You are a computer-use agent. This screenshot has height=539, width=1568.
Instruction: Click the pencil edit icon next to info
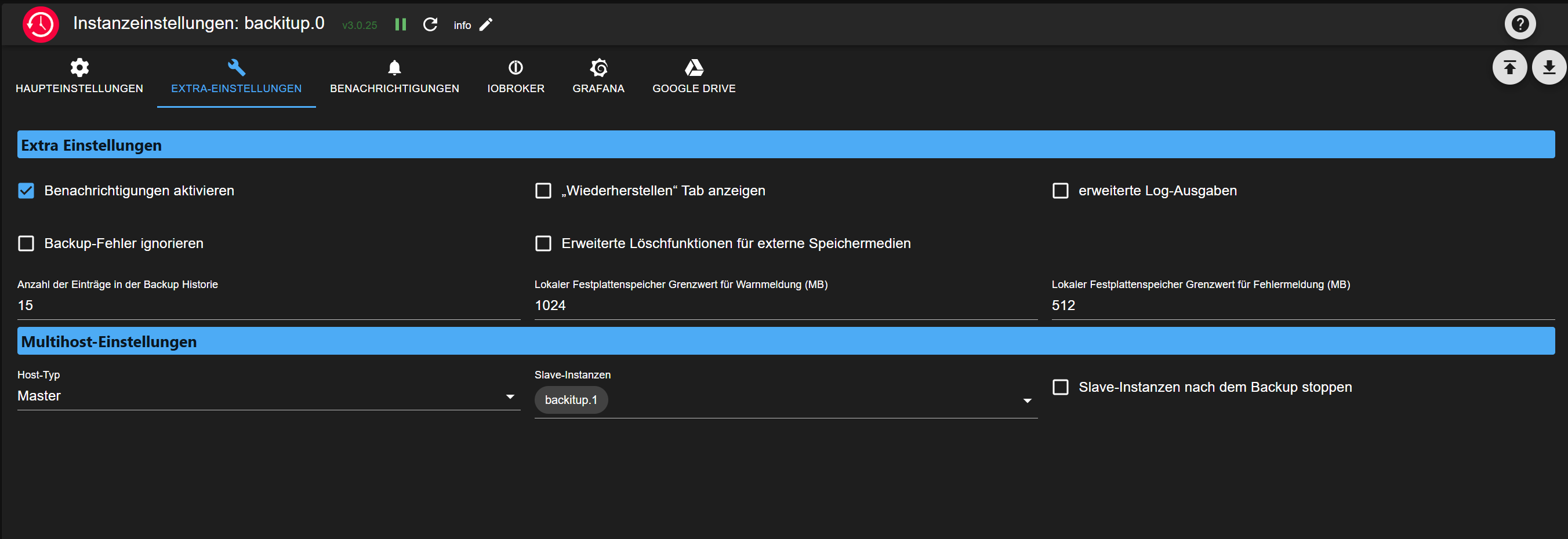(x=486, y=25)
